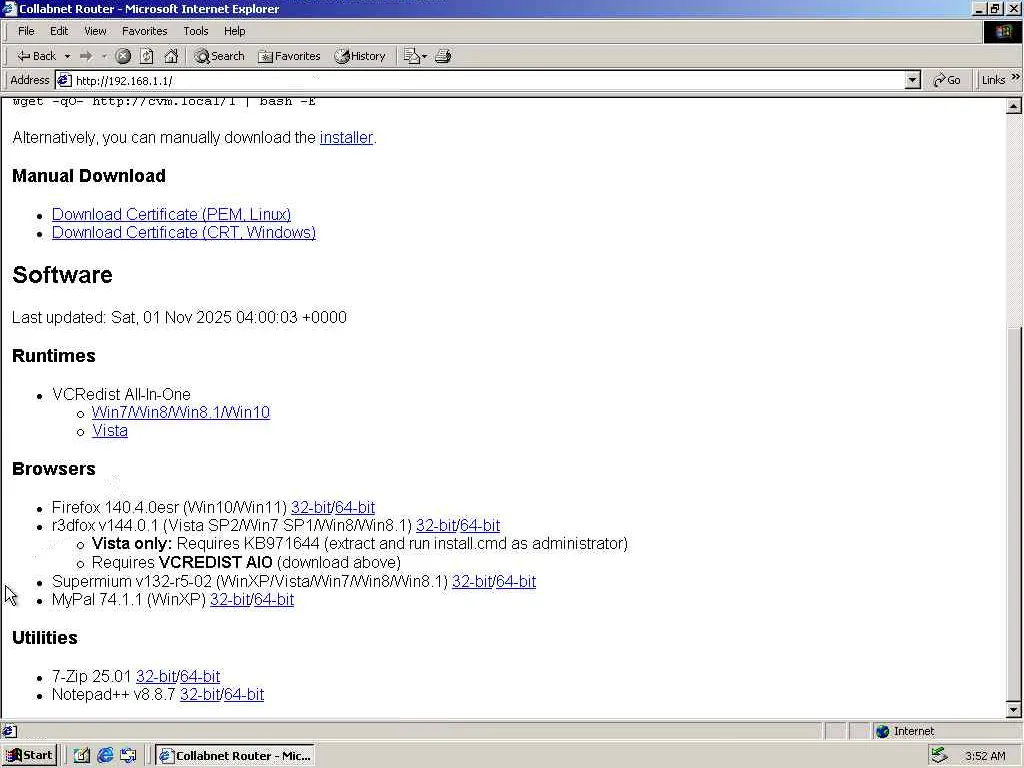Open the installer link
This screenshot has height=768, width=1024.
point(346,138)
